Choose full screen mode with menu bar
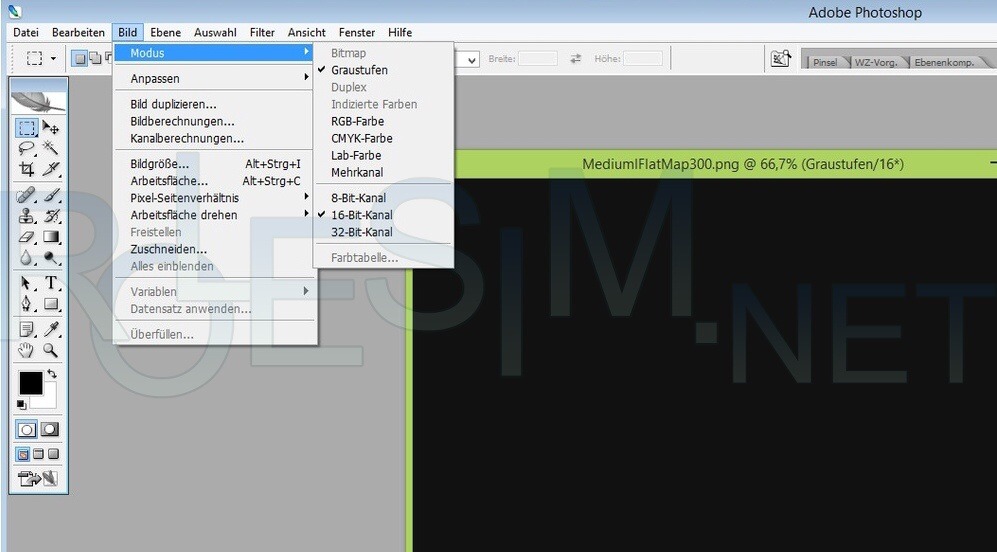997x552 pixels. 38,454
